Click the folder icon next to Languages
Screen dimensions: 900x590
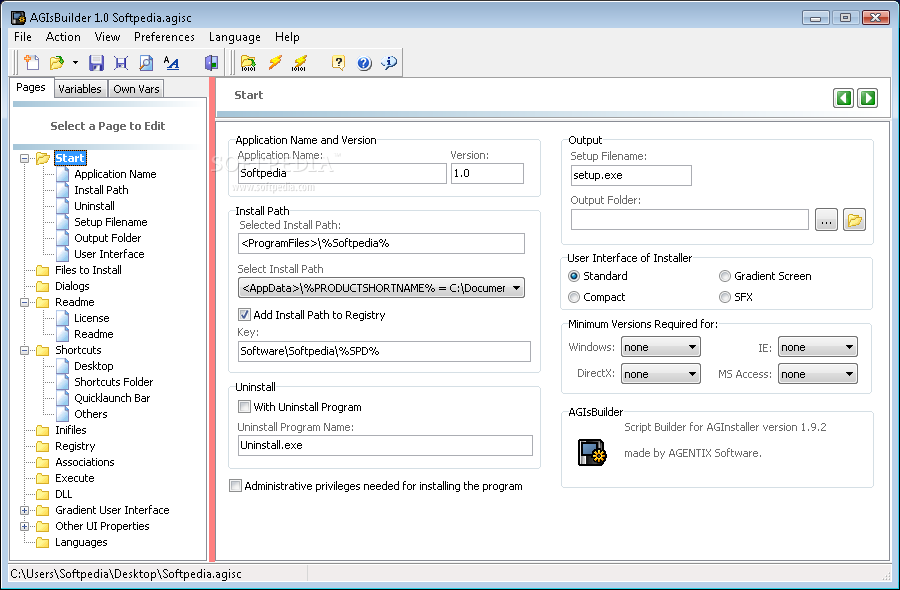(42, 542)
